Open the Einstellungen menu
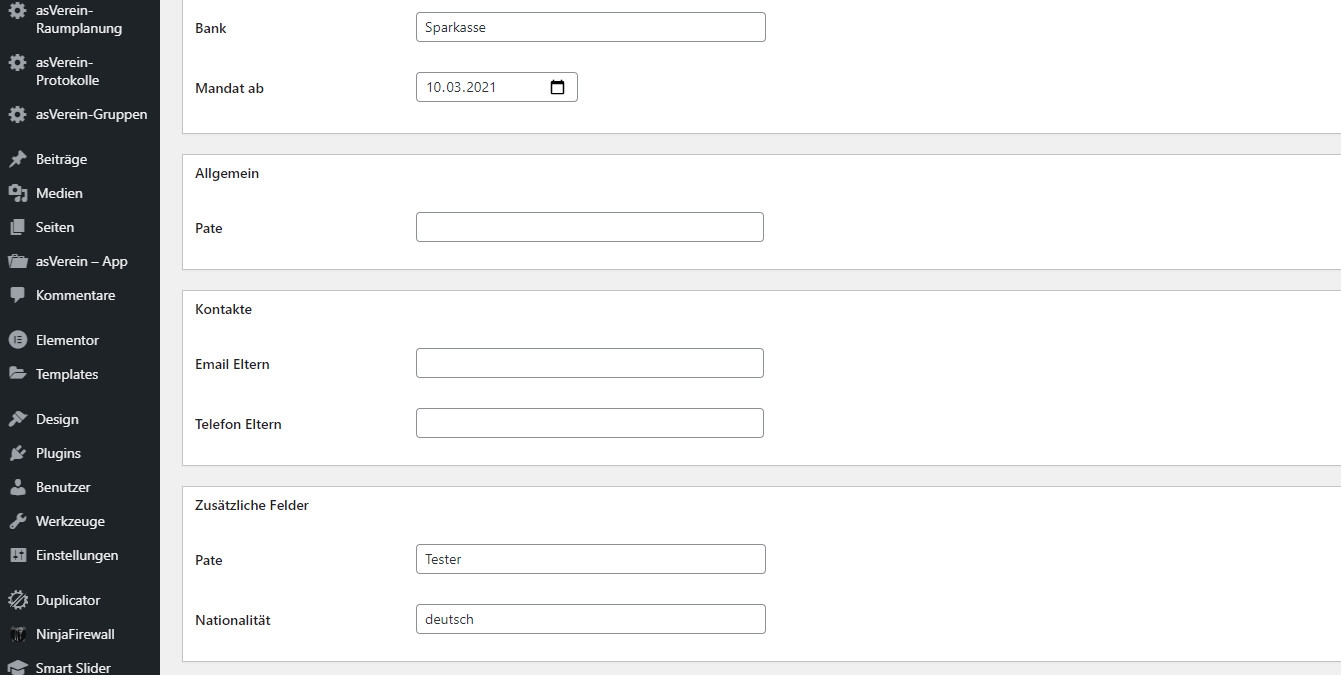Screen dimensions: 1341x675 point(77,555)
